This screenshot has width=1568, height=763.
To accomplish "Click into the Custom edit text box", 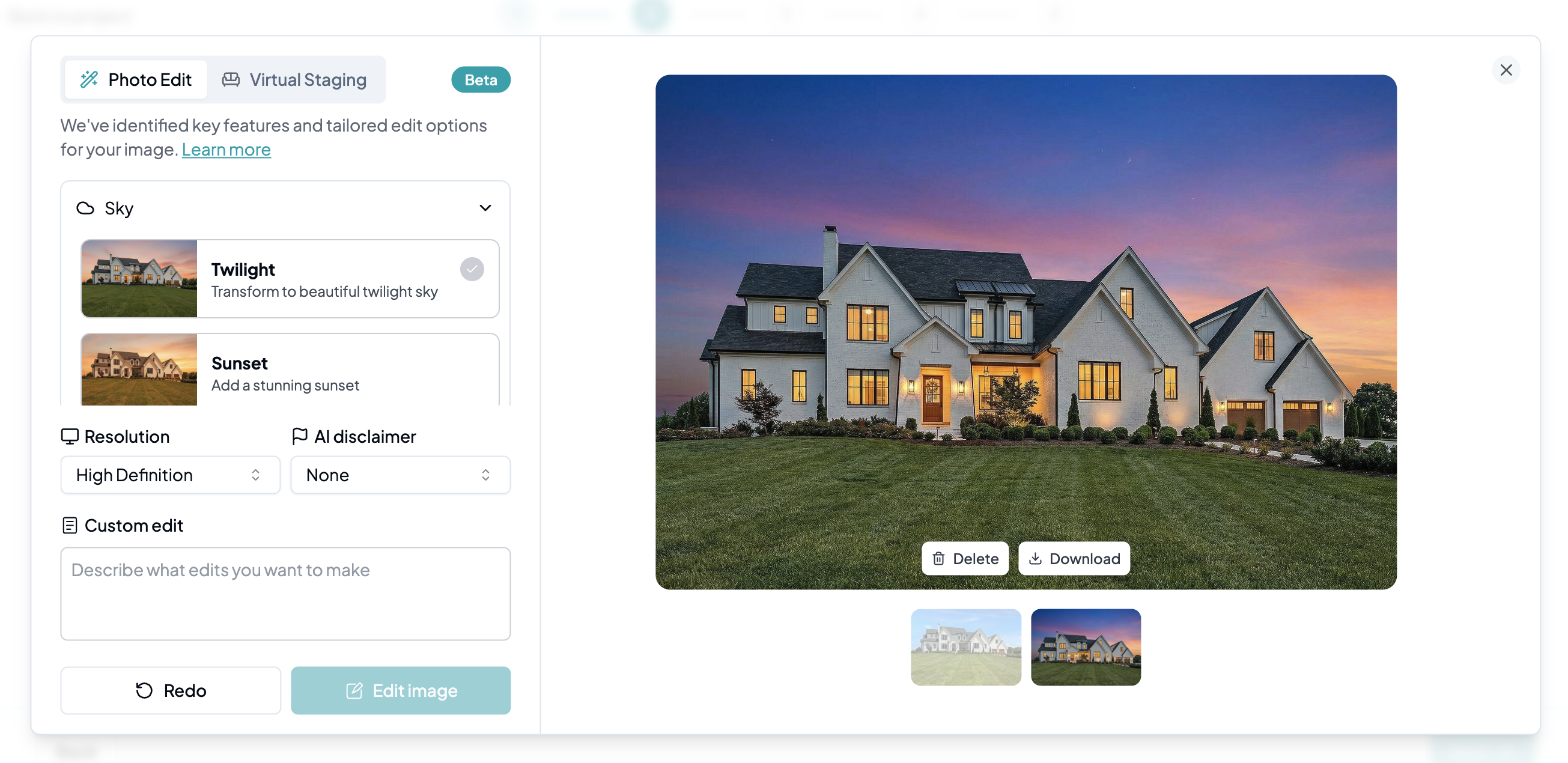I will 285,594.
